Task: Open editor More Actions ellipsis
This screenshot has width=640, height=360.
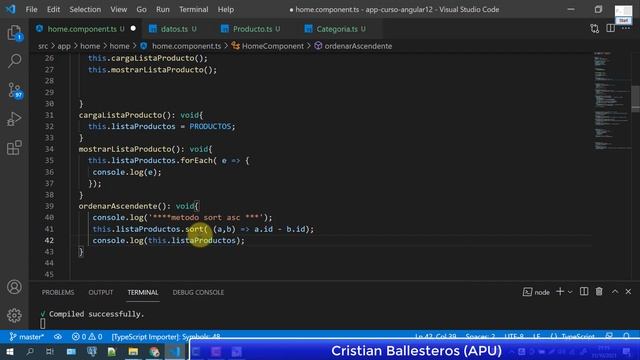Action: (x=626, y=28)
